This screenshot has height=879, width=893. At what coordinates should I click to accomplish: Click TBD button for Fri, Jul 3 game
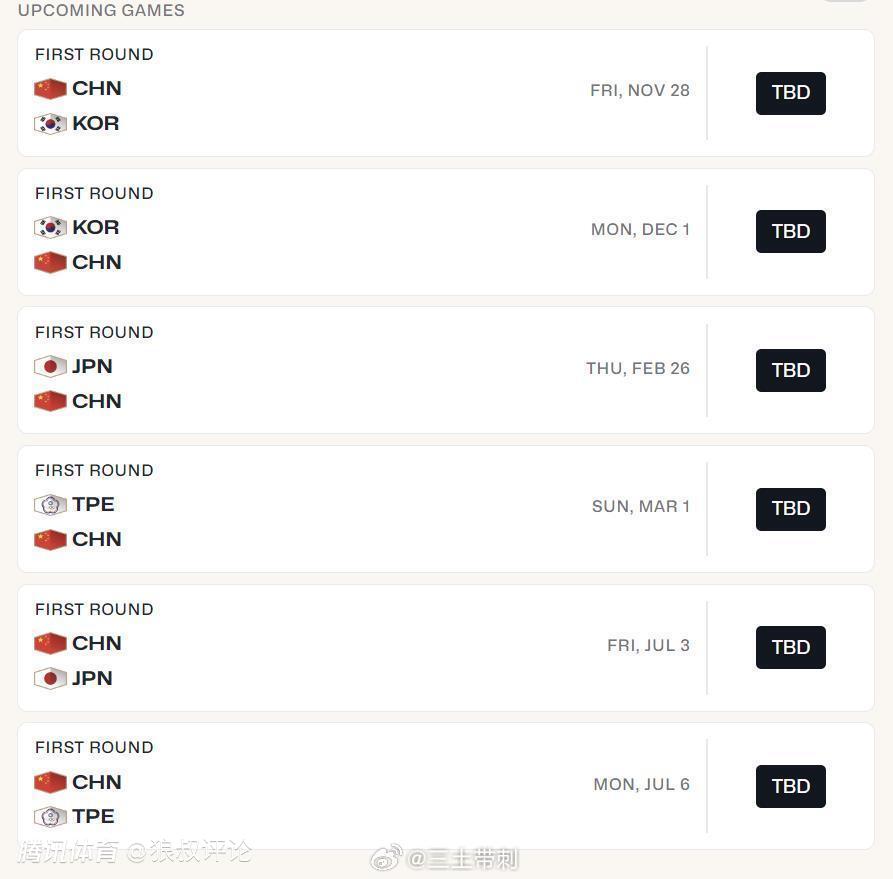click(x=790, y=648)
